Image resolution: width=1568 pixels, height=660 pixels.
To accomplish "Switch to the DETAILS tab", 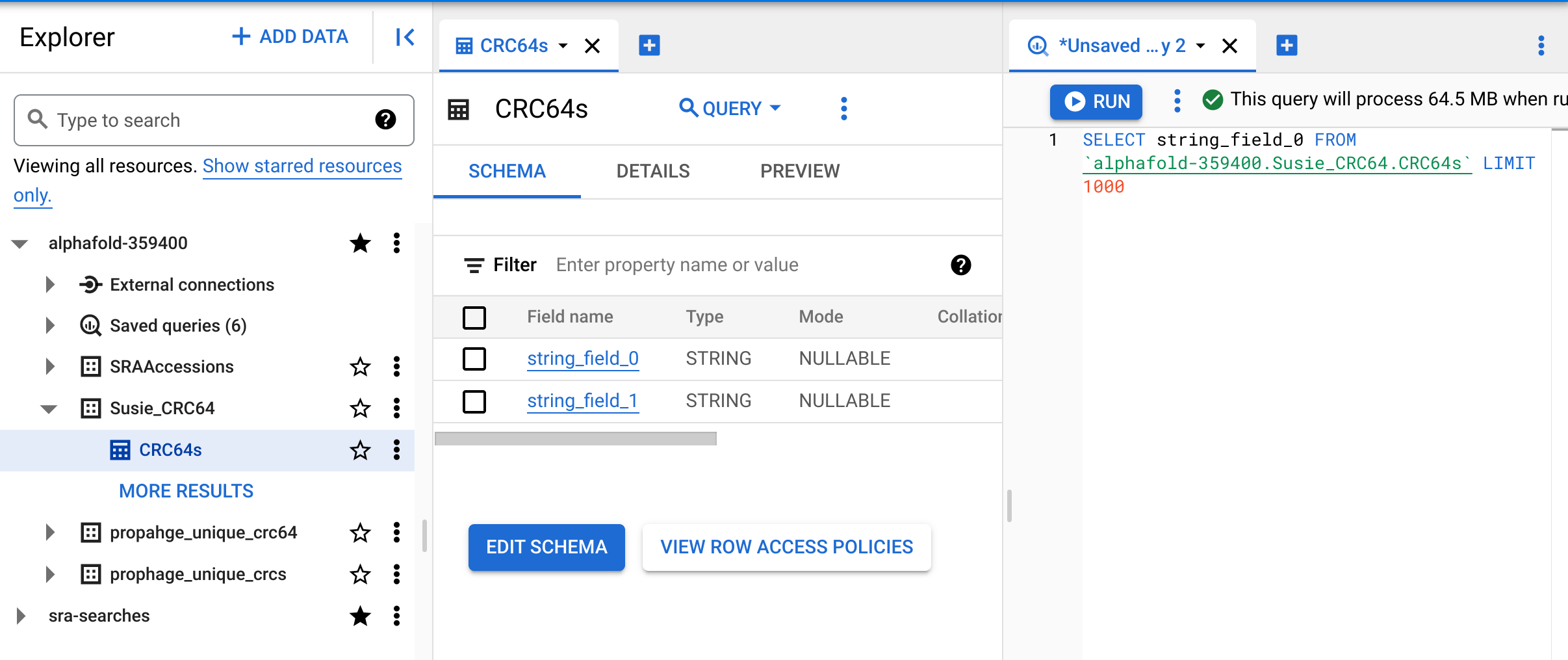I will 652,171.
